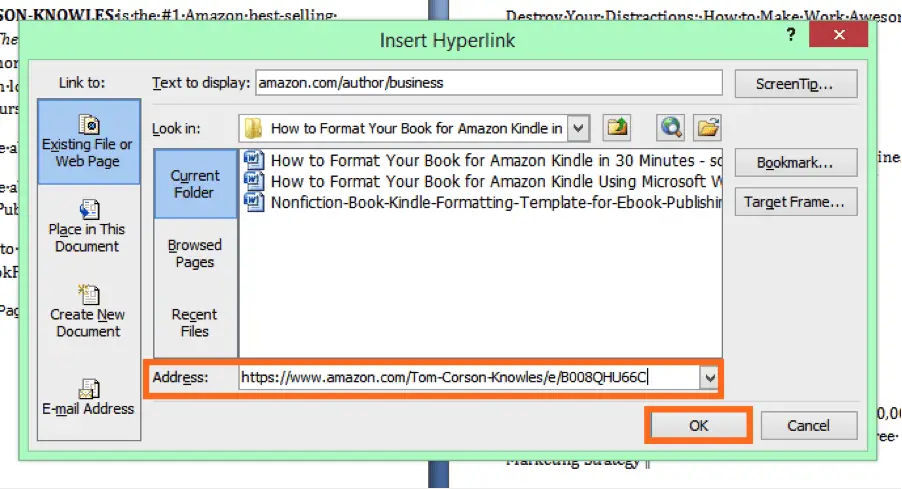Viewport: 902px width, 489px height.
Task: Click the folder icon in Look in box
Action: pyautogui.click(x=253, y=128)
